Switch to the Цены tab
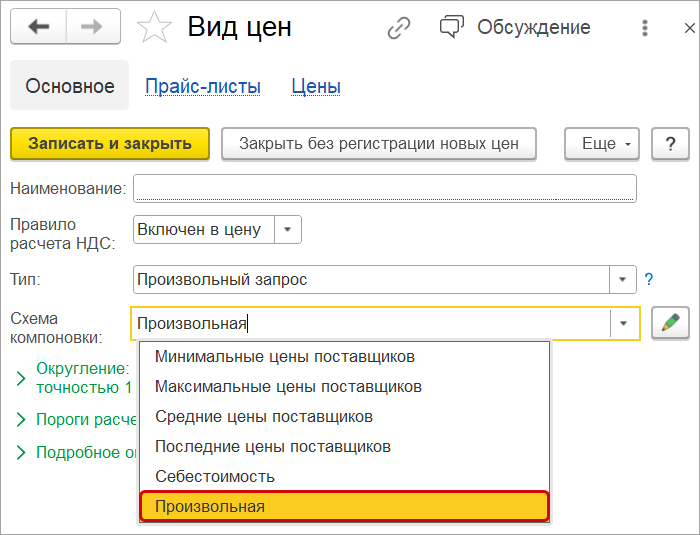The height and width of the screenshot is (535, 700). (316, 86)
